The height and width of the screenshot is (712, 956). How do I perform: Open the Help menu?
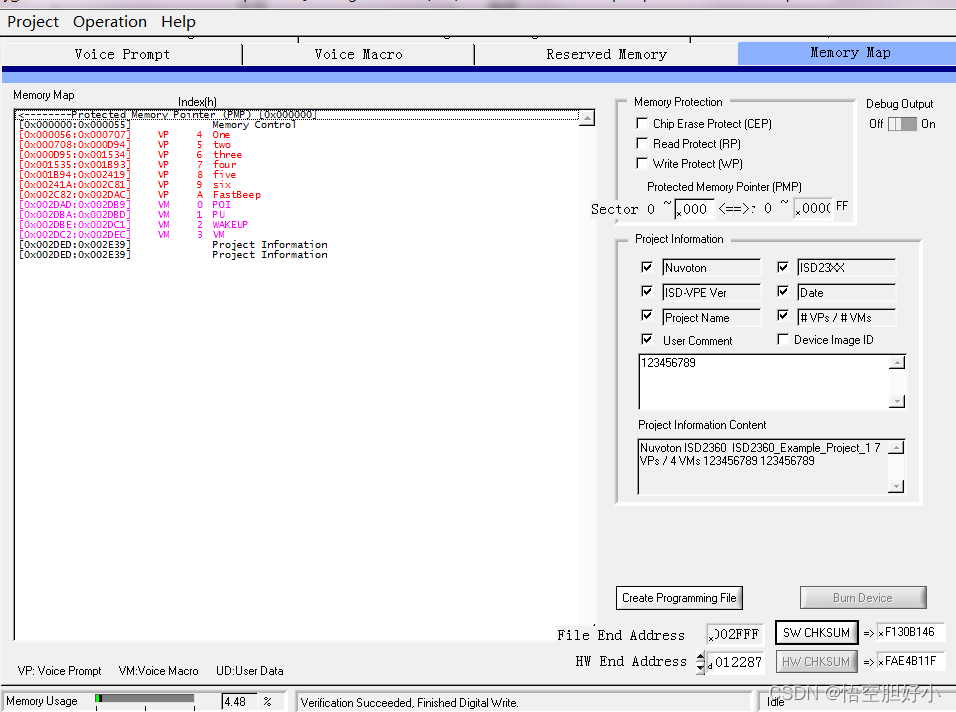[x=178, y=22]
